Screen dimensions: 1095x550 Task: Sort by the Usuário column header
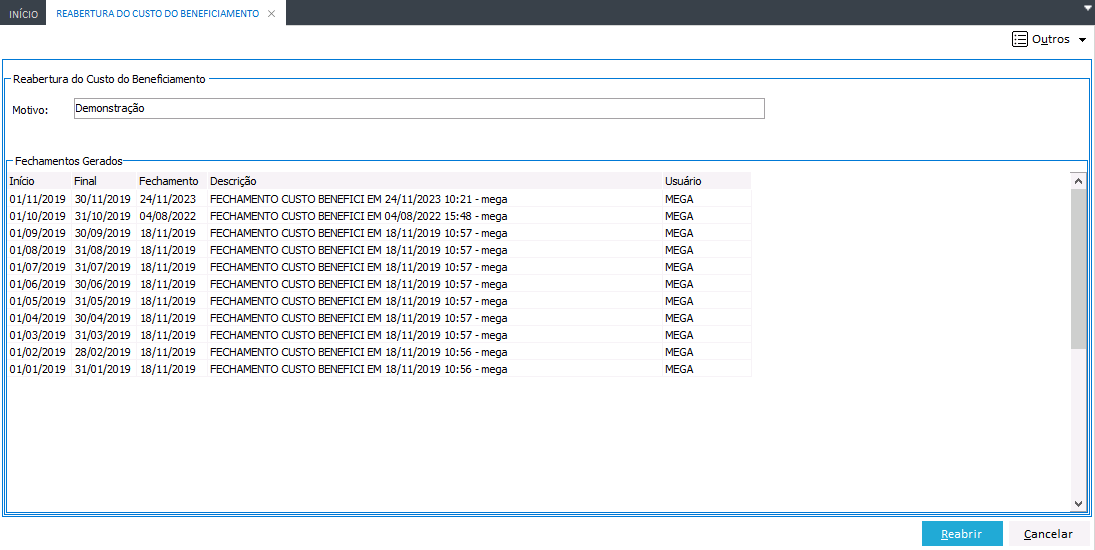click(x=706, y=181)
